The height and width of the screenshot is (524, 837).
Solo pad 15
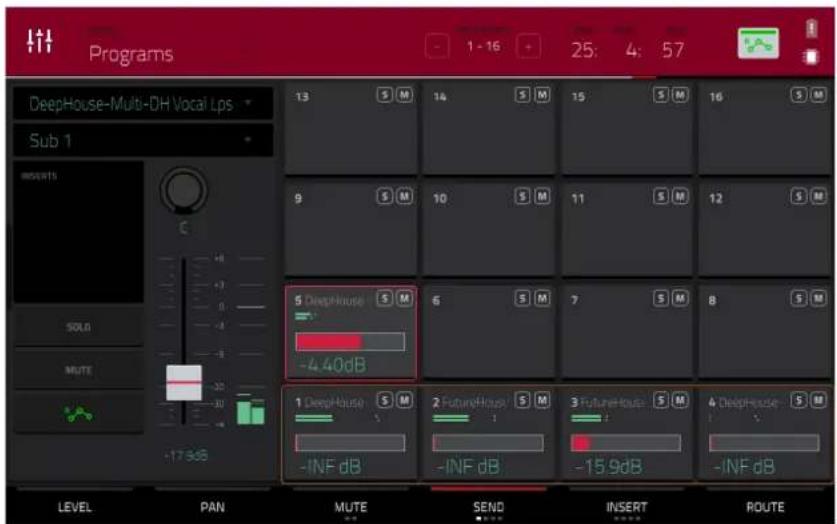tap(661, 95)
